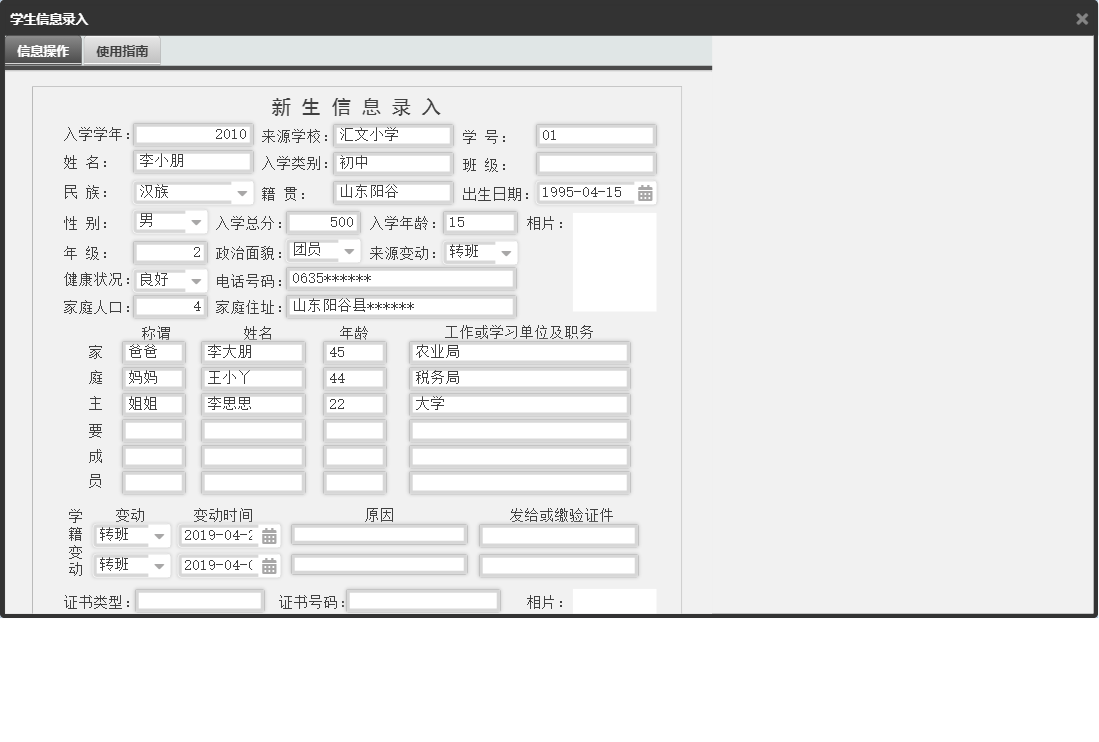Click empty age field in 员 row
The image size is (1099, 742).
355,483
